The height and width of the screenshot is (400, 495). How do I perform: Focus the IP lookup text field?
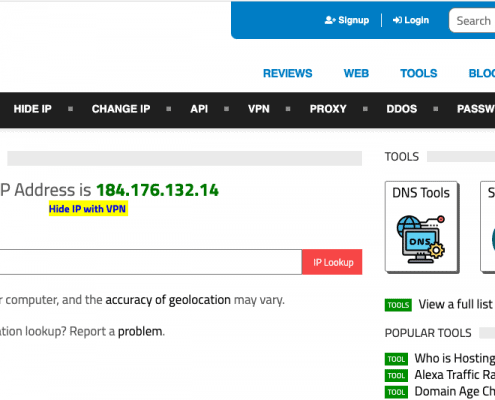pyautogui.click(x=151, y=262)
